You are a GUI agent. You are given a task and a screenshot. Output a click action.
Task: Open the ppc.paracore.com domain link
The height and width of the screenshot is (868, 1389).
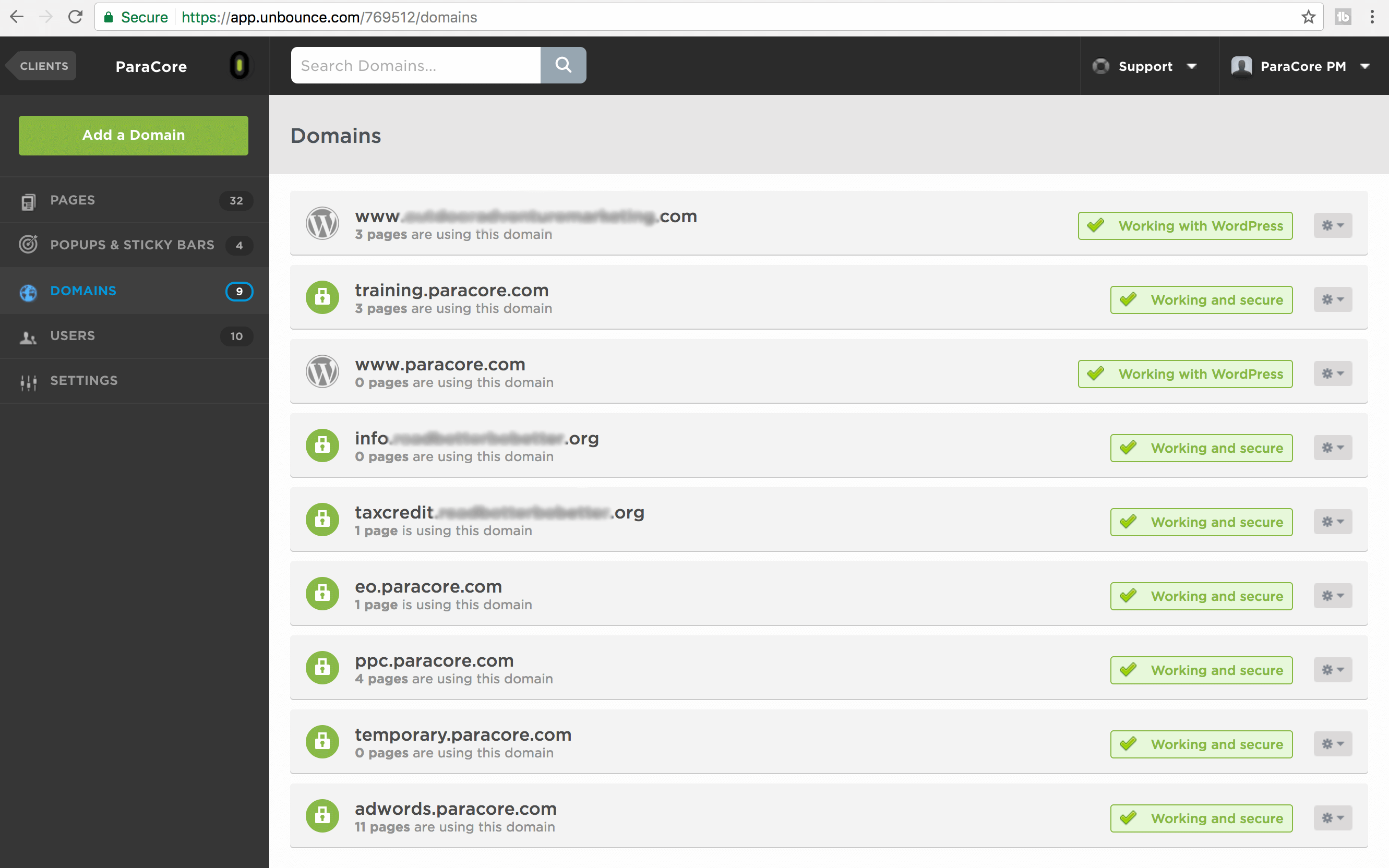pyautogui.click(x=434, y=660)
